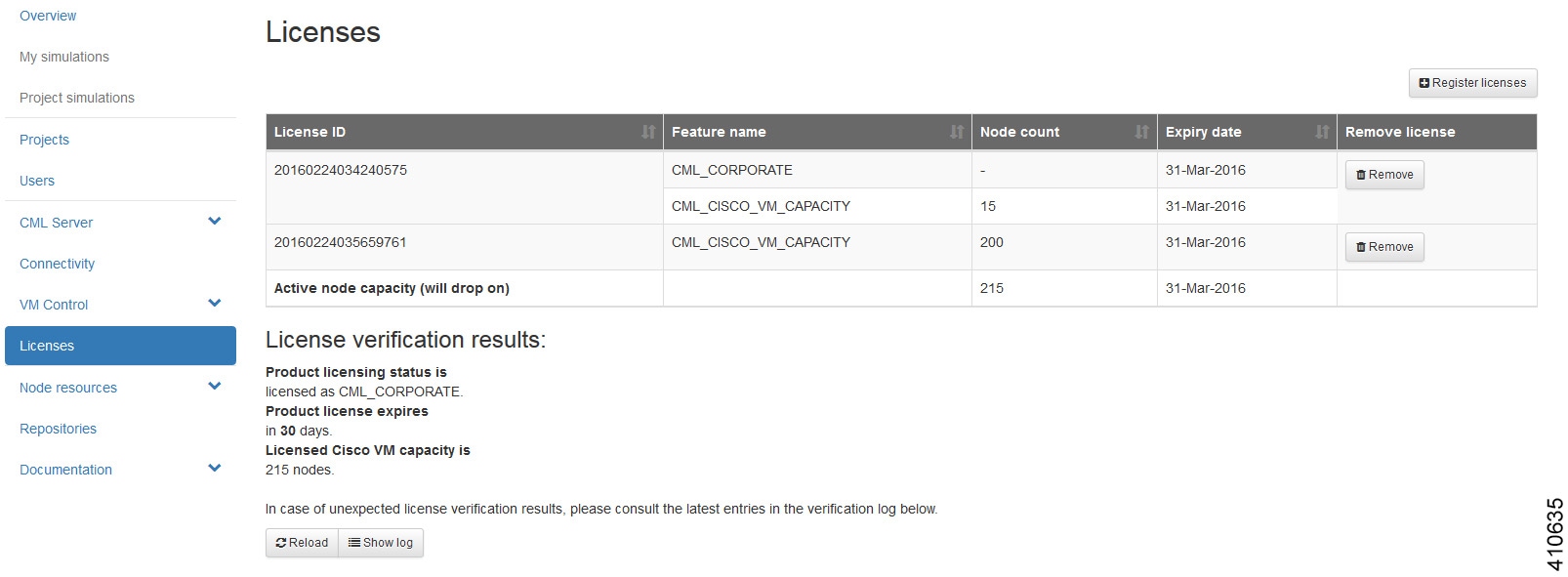
Task: Open the Users page
Action: 37,181
